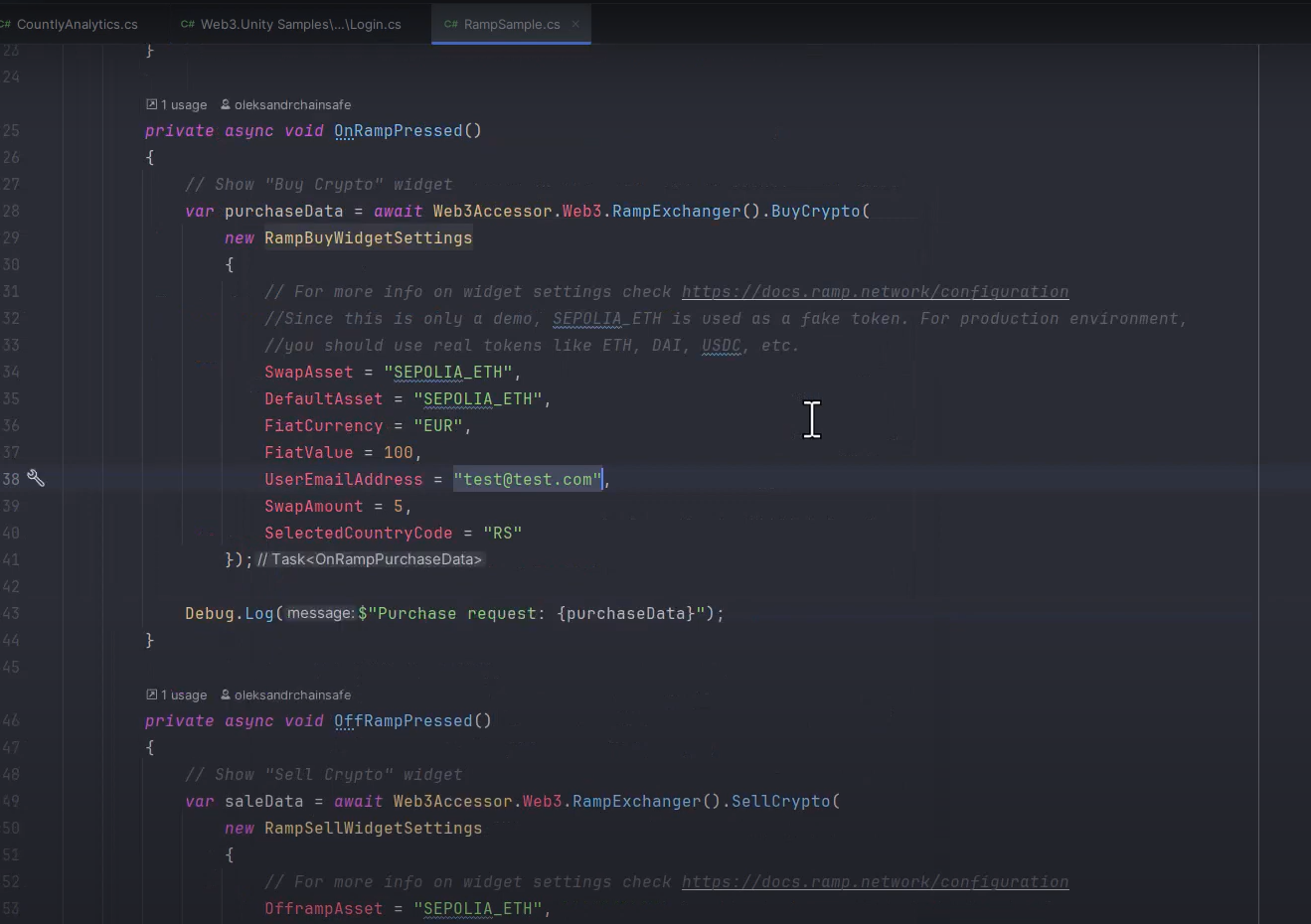Click the BuyCrypto method call
The height and width of the screenshot is (924, 1311).
tap(815, 211)
